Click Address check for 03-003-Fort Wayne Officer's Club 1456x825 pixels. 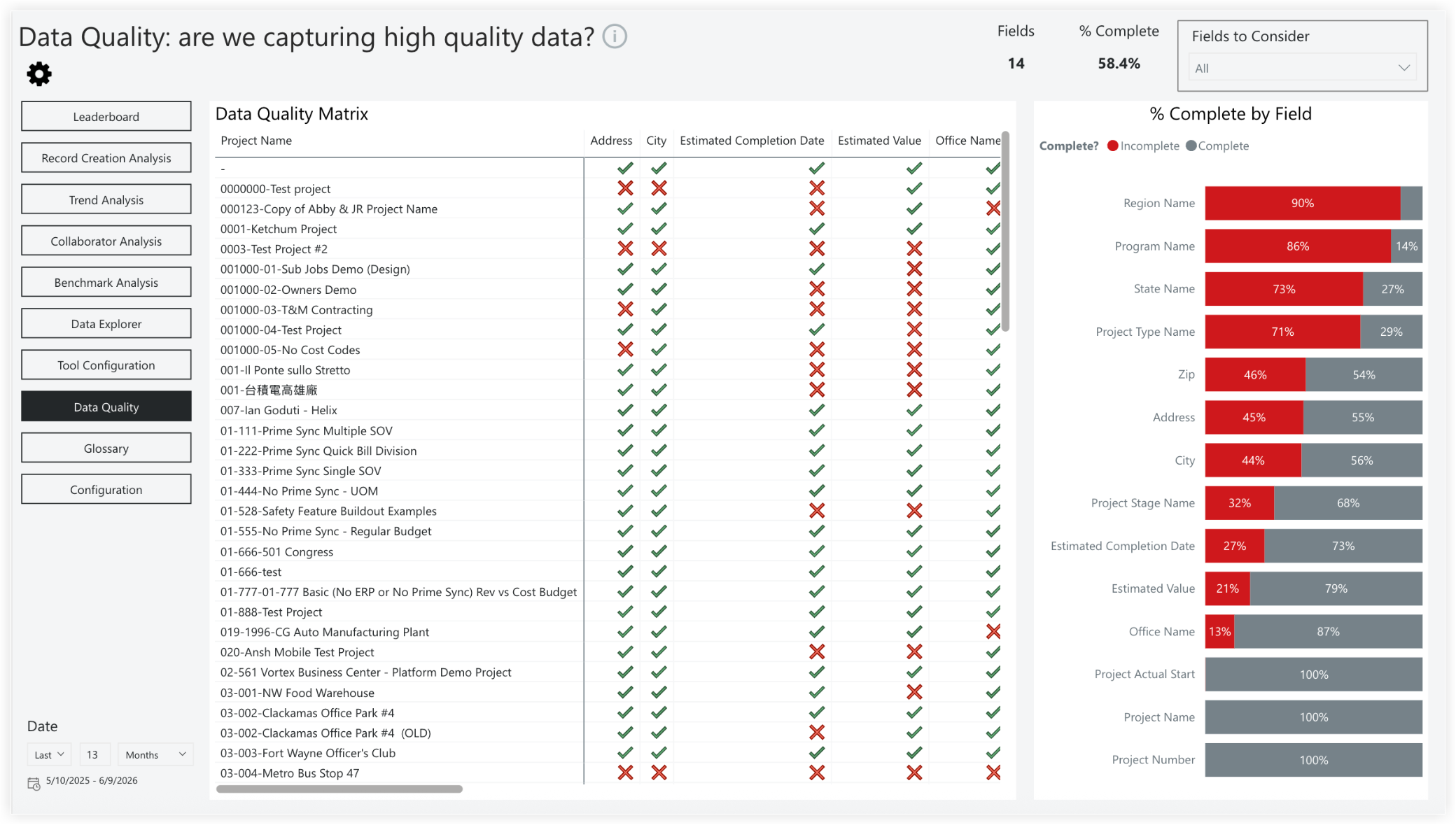pyautogui.click(x=625, y=753)
